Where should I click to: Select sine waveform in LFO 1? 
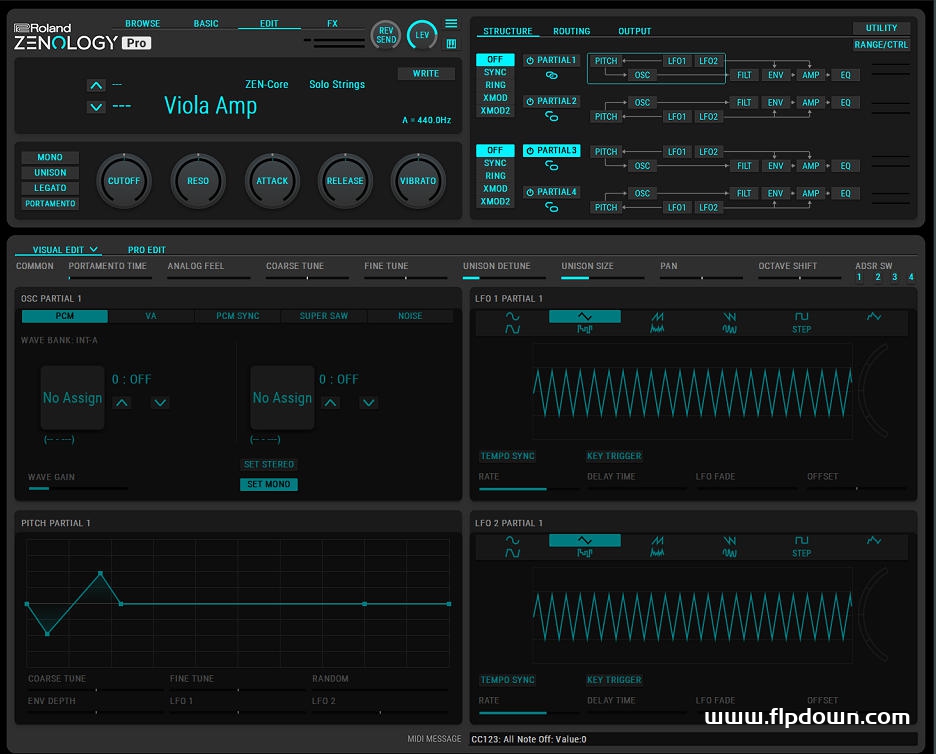(x=512, y=316)
